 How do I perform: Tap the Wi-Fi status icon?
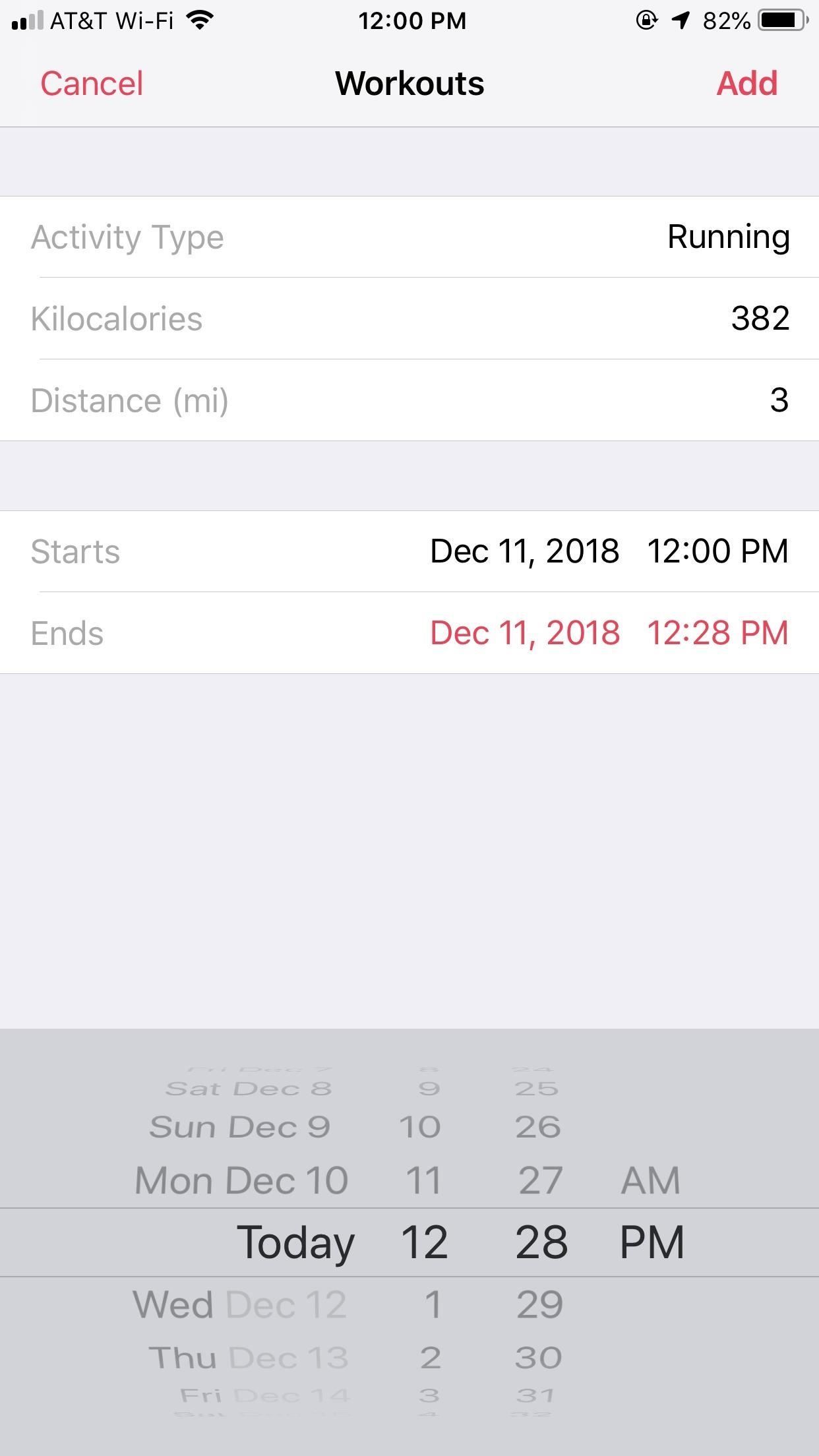tap(199, 20)
